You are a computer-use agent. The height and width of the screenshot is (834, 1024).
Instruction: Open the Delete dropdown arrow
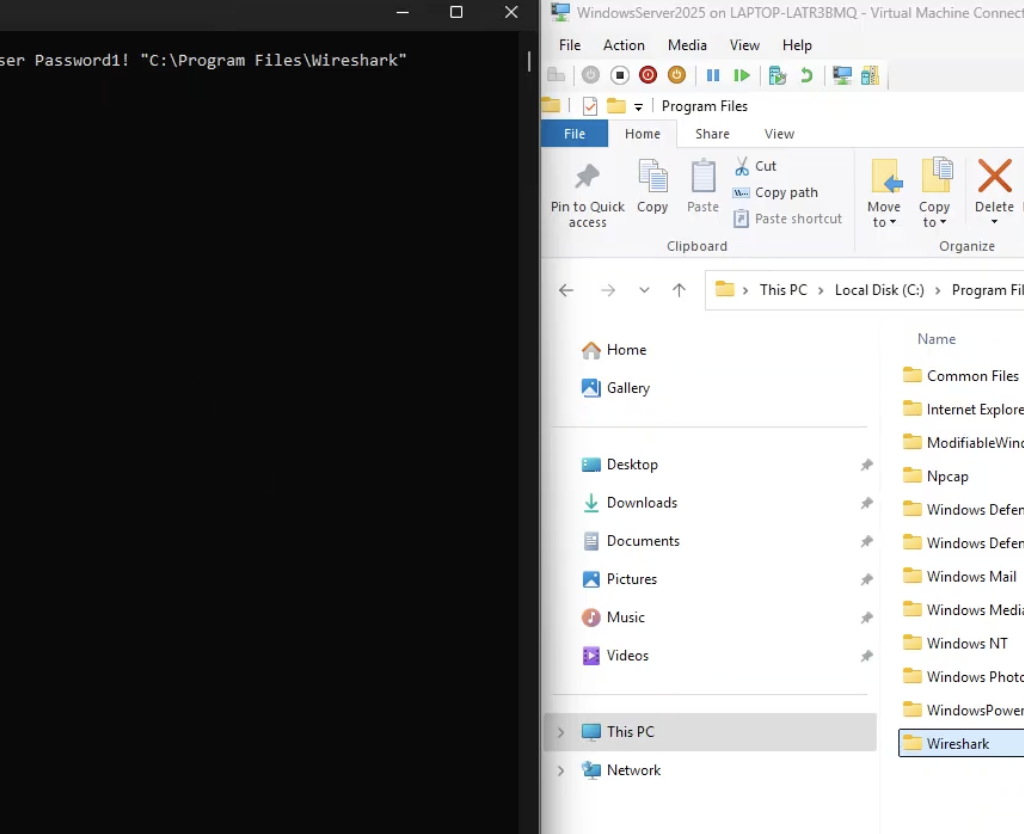point(994,222)
